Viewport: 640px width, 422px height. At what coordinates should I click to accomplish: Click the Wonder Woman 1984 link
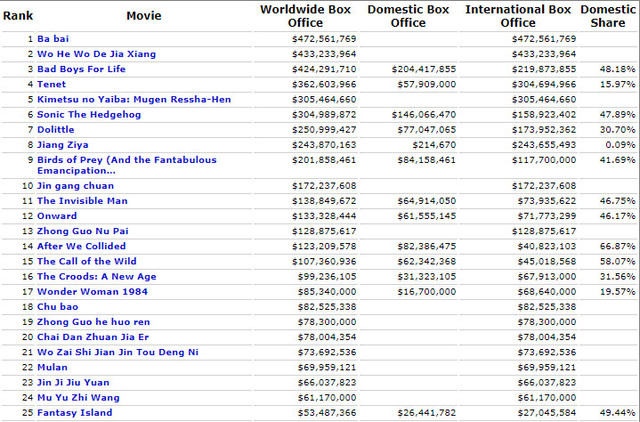92,291
